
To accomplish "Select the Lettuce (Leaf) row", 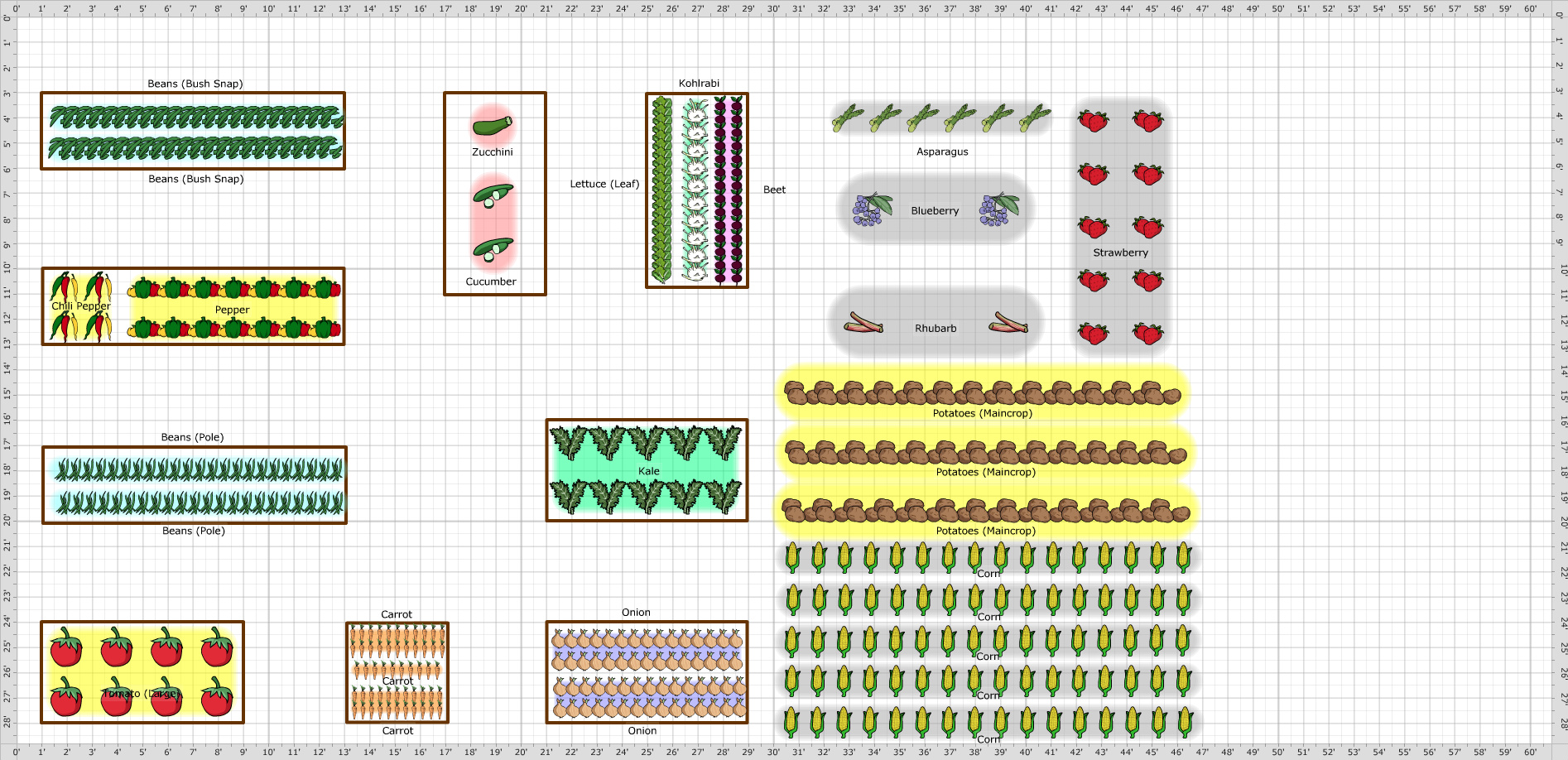I will click(x=661, y=190).
